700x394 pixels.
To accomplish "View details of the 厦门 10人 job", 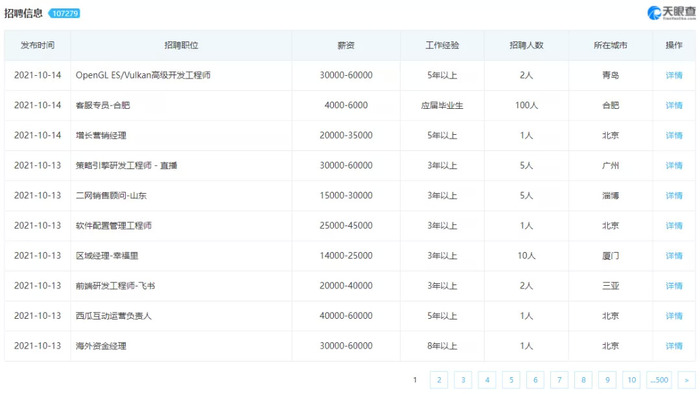I will pos(674,256).
